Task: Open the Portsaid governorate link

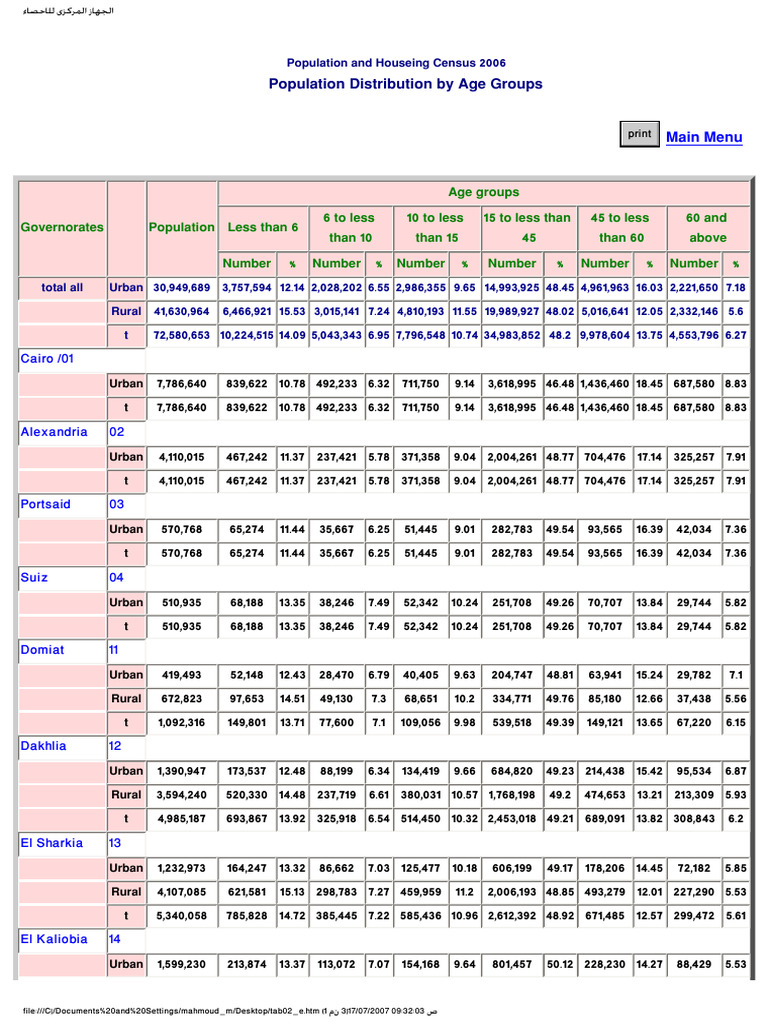Action: click(x=46, y=504)
